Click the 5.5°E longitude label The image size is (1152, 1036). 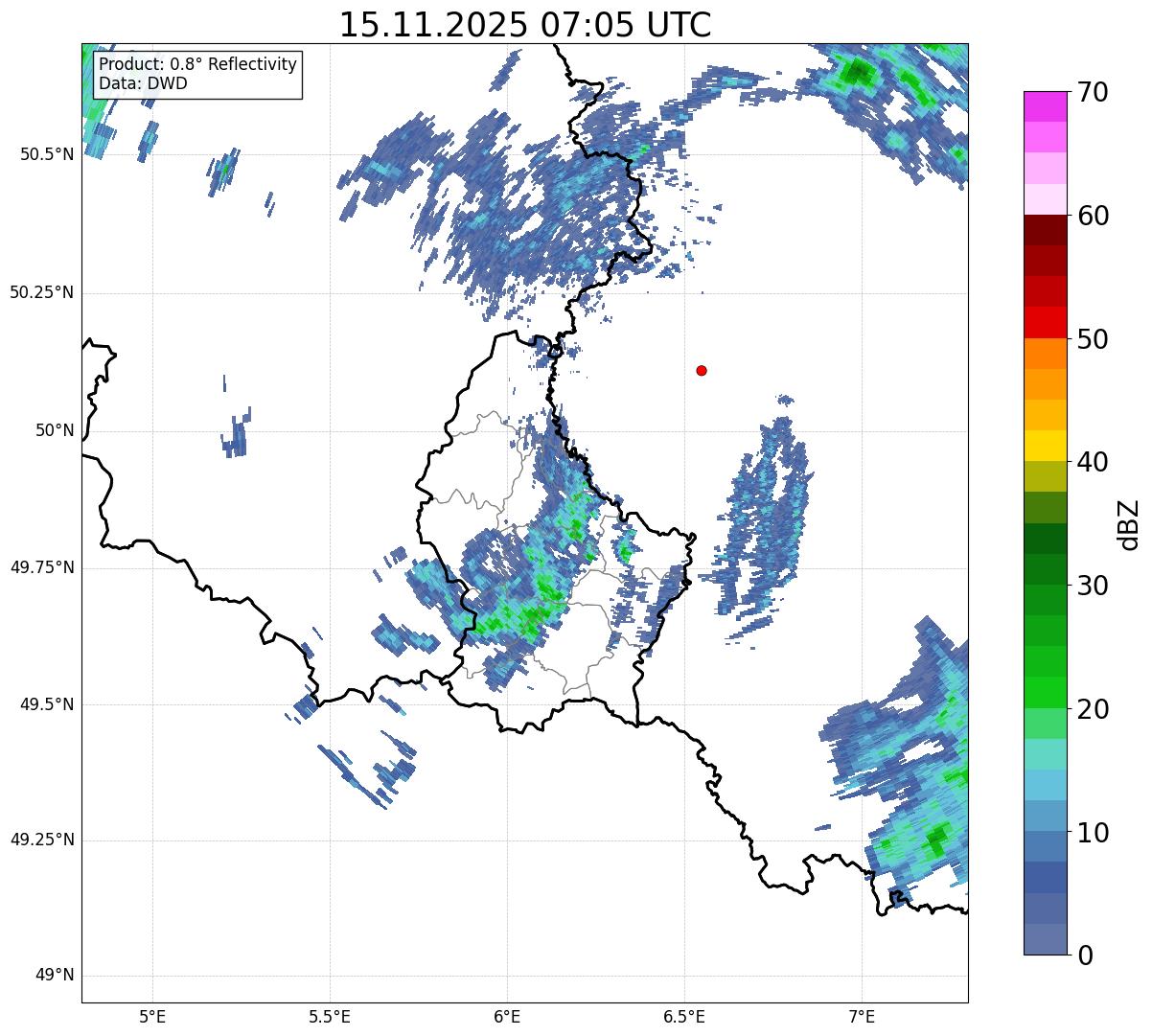330,1016
